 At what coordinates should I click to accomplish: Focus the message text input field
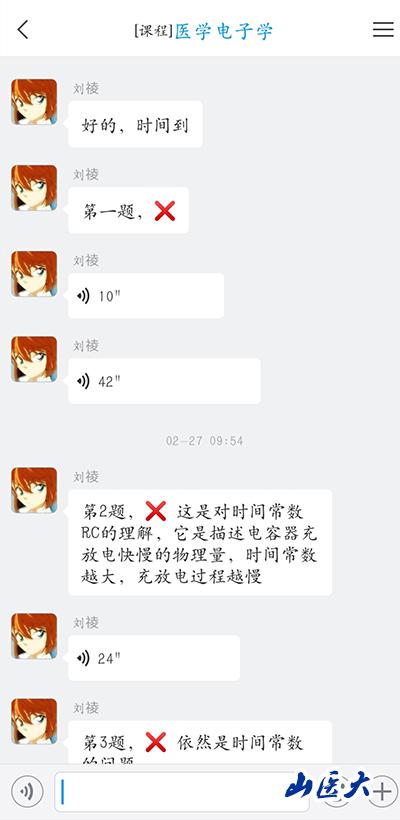pos(181,792)
